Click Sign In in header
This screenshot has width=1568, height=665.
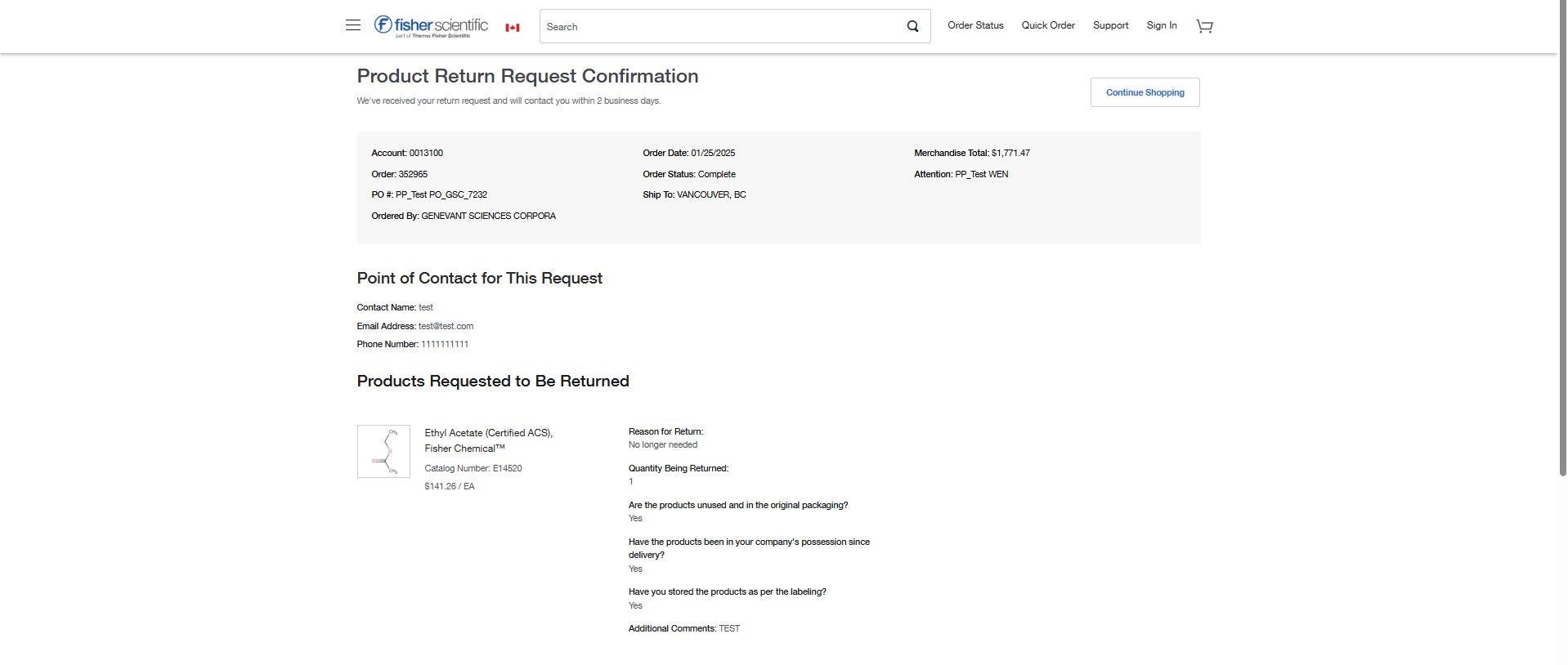point(1162,25)
